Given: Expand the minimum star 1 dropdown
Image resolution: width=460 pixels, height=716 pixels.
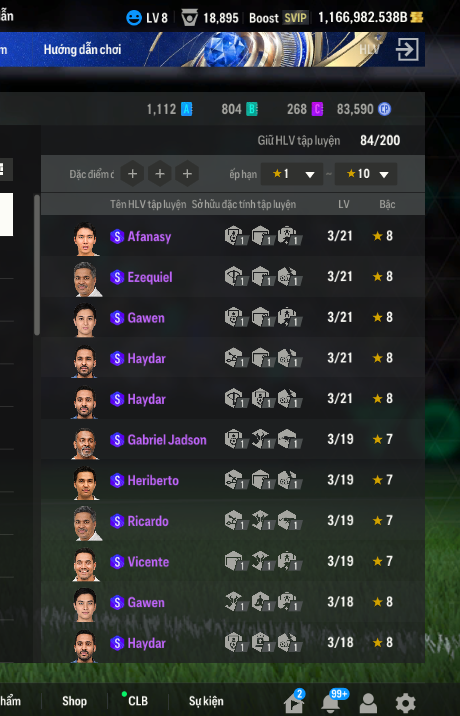Looking at the screenshot, I should [292, 174].
